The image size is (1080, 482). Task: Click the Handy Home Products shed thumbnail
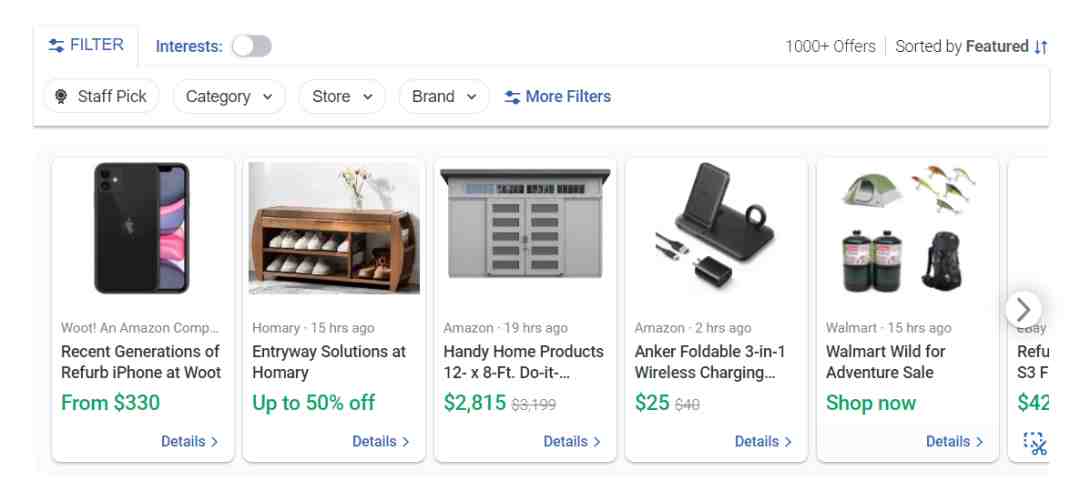click(x=526, y=224)
